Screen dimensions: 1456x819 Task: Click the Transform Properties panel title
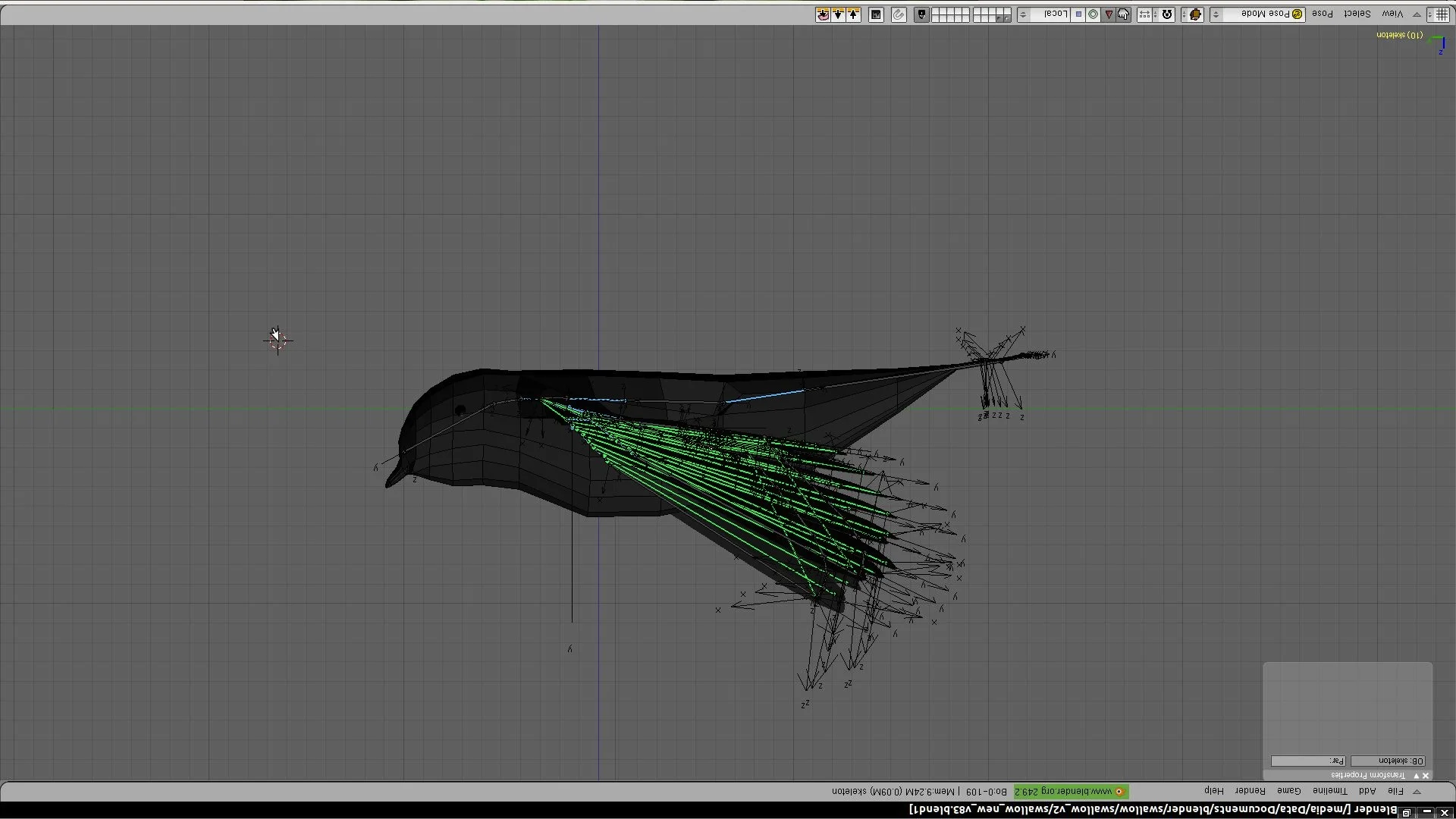tap(1369, 776)
